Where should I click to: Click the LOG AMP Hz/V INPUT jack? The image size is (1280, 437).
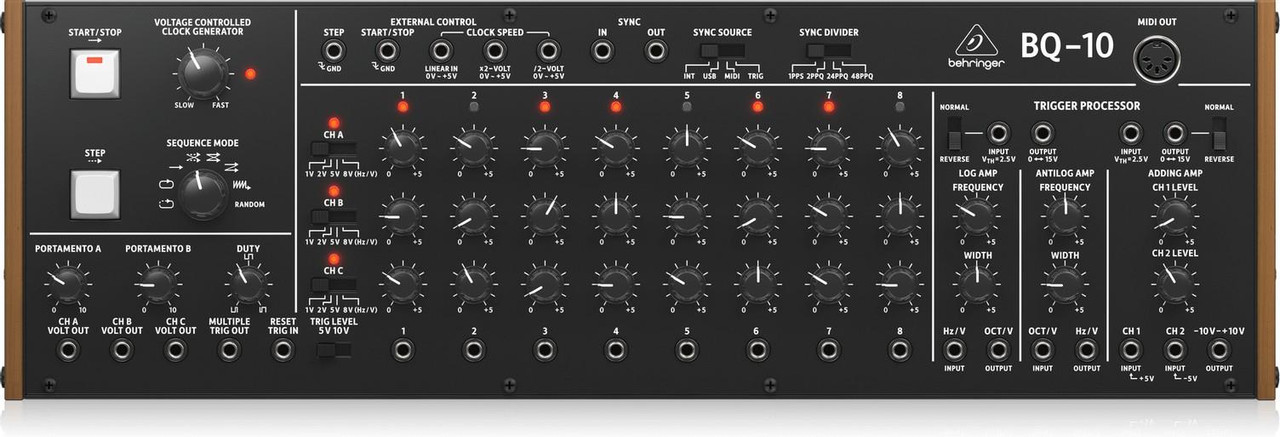click(954, 350)
